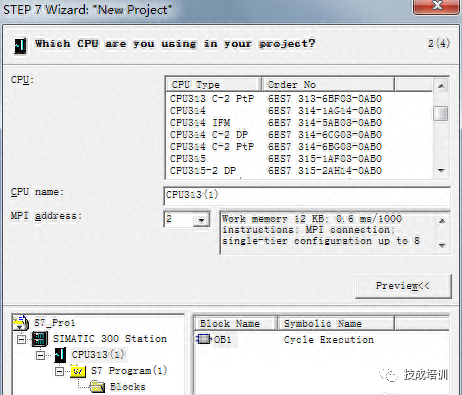Click the S7 Program(1) yellow icon
Image resolution: width=462 pixels, height=395 pixels.
tap(78, 371)
